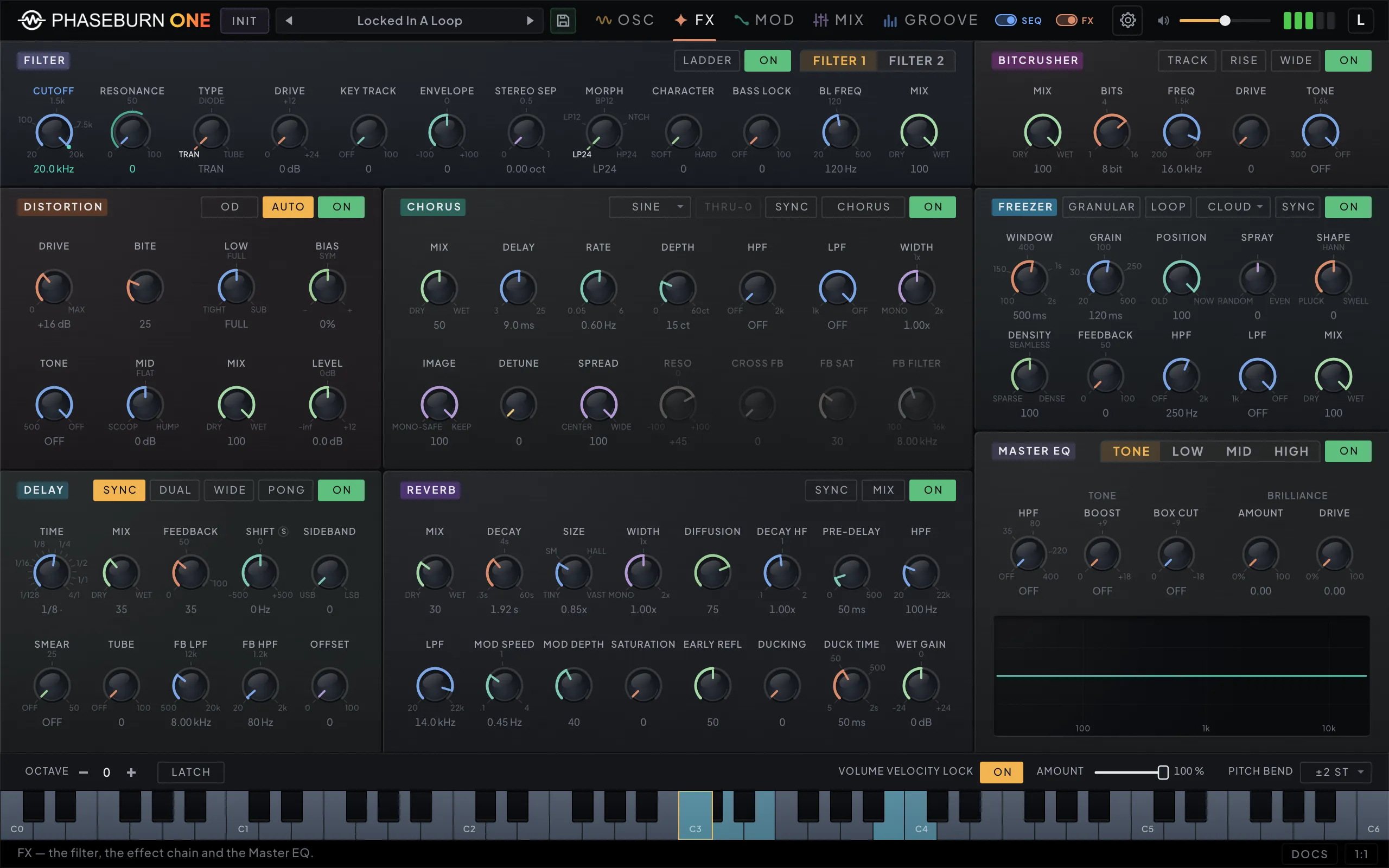
Task: Go to the previous preset arrow
Action: point(289,21)
